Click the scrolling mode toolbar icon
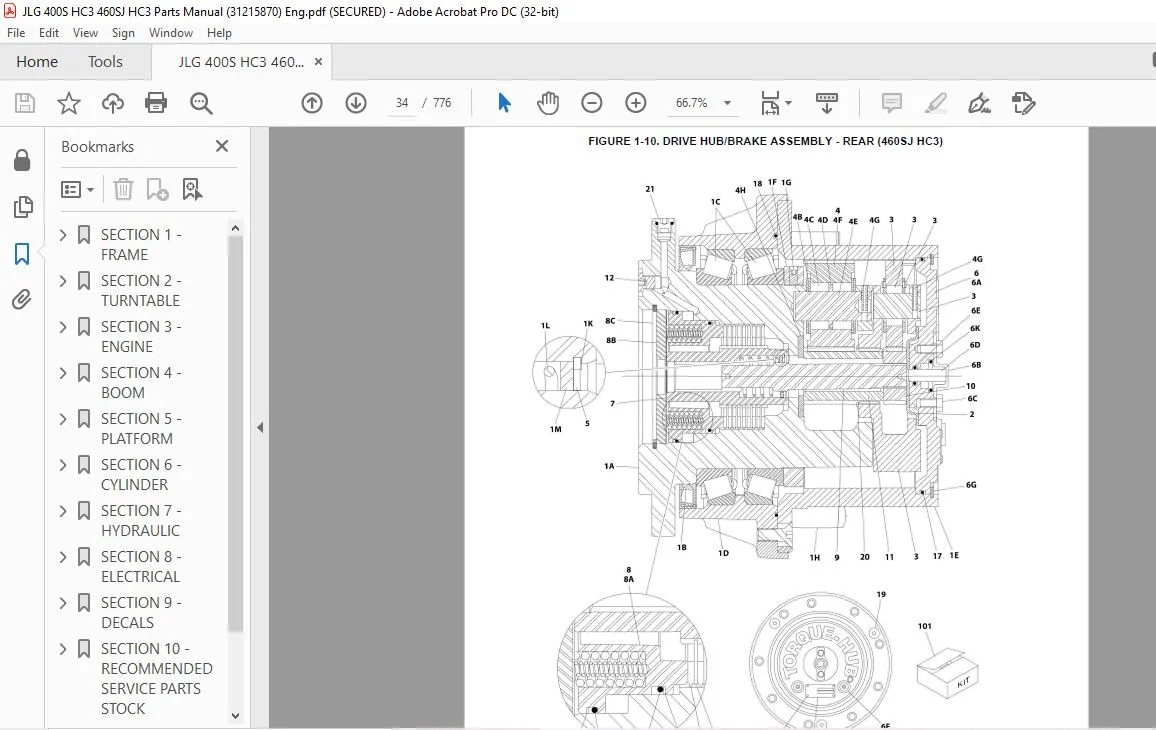The width and height of the screenshot is (1156, 730). (826, 102)
